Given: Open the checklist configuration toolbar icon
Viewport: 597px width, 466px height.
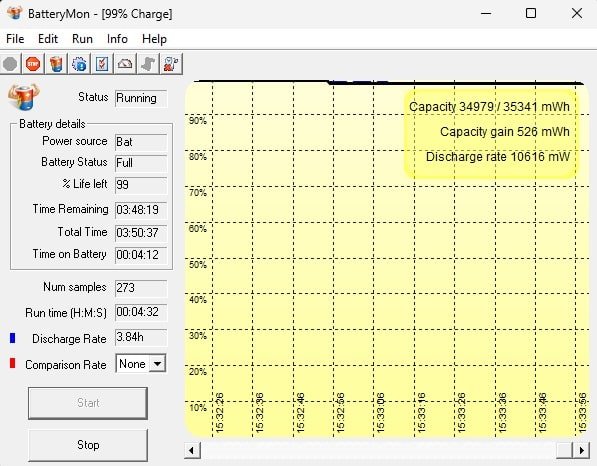Looking at the screenshot, I should click(x=102, y=64).
